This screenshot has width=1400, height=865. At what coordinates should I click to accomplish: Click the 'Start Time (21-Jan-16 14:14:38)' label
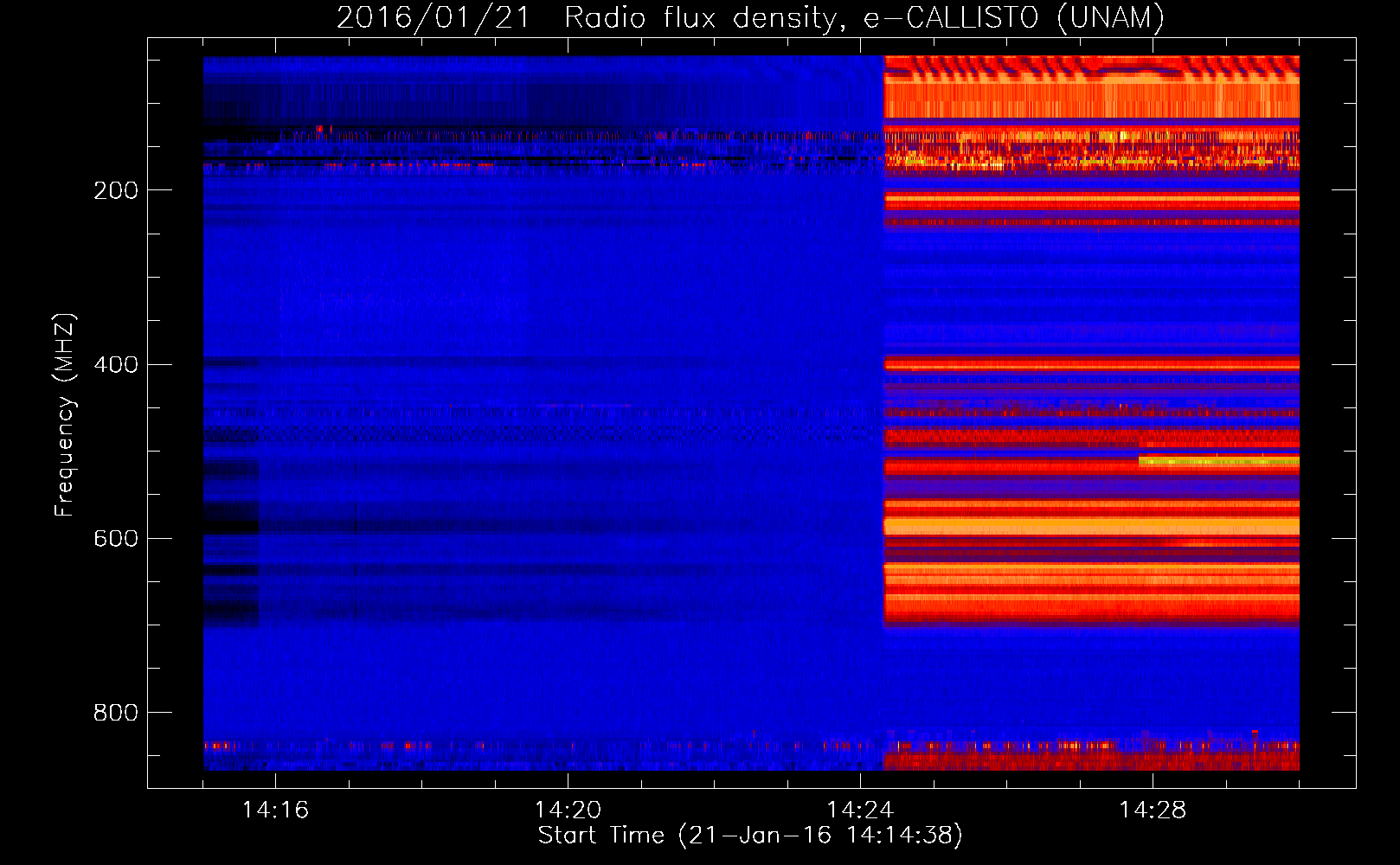coord(750,836)
